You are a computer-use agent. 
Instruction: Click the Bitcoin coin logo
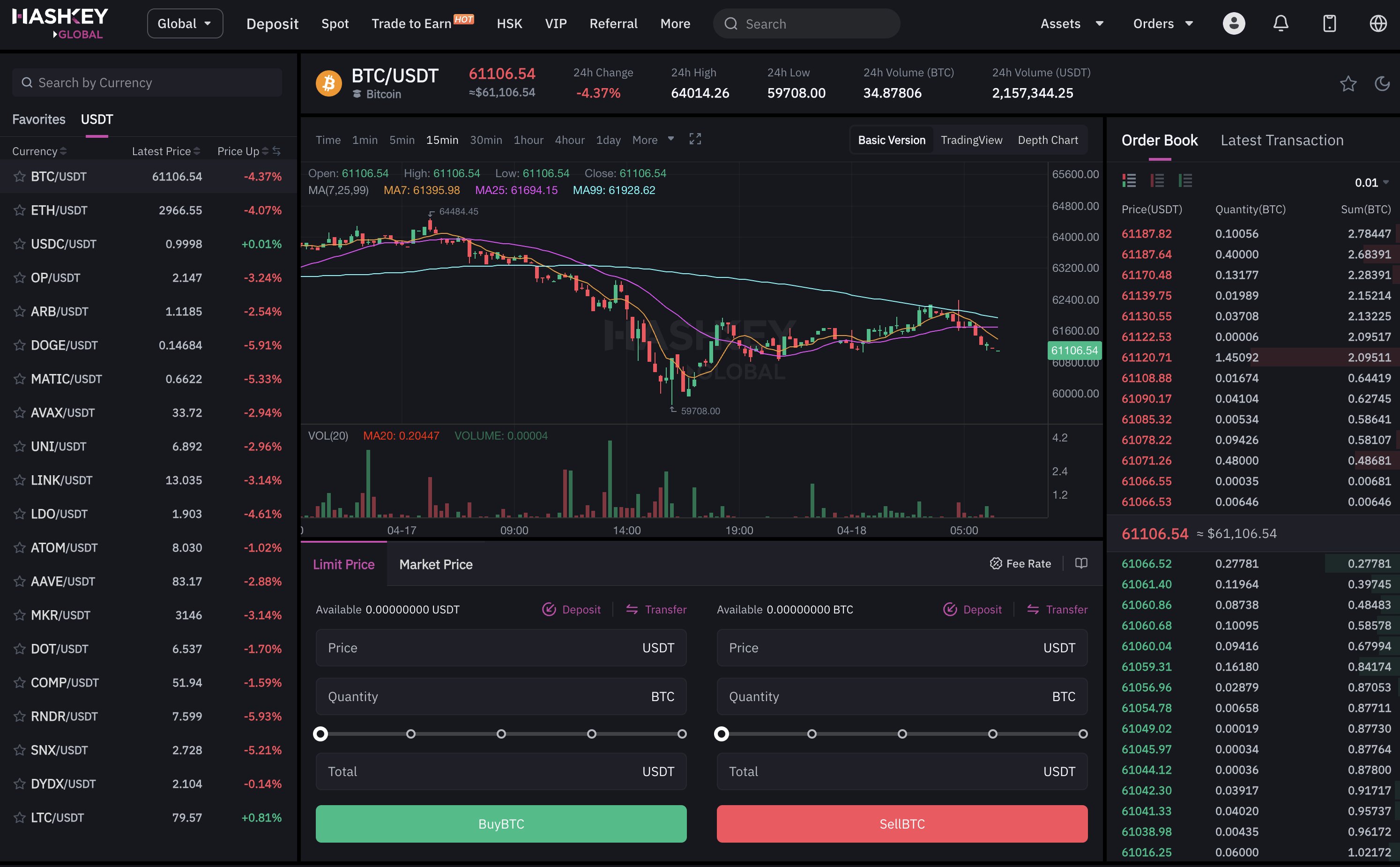click(x=328, y=84)
